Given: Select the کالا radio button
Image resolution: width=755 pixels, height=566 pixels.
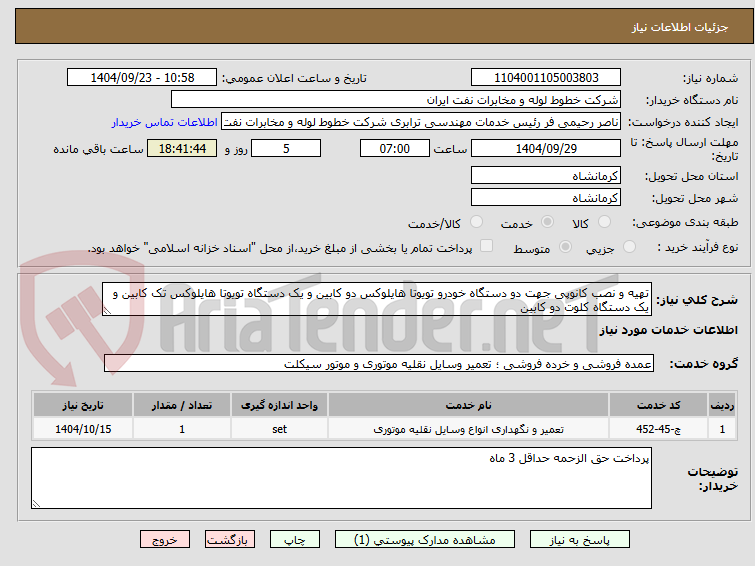Looking at the screenshot, I should (604, 222).
